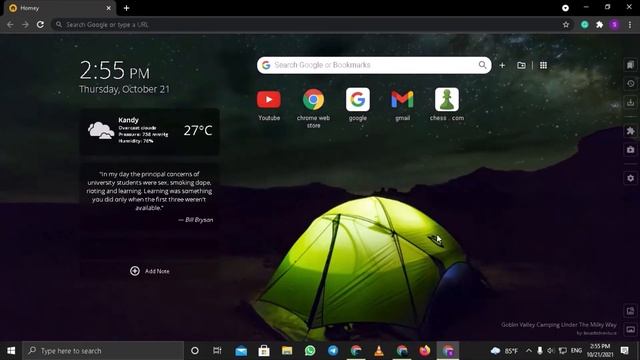Bookmark this page with the star icon
This screenshot has width=640, height=360.
tap(566, 24)
